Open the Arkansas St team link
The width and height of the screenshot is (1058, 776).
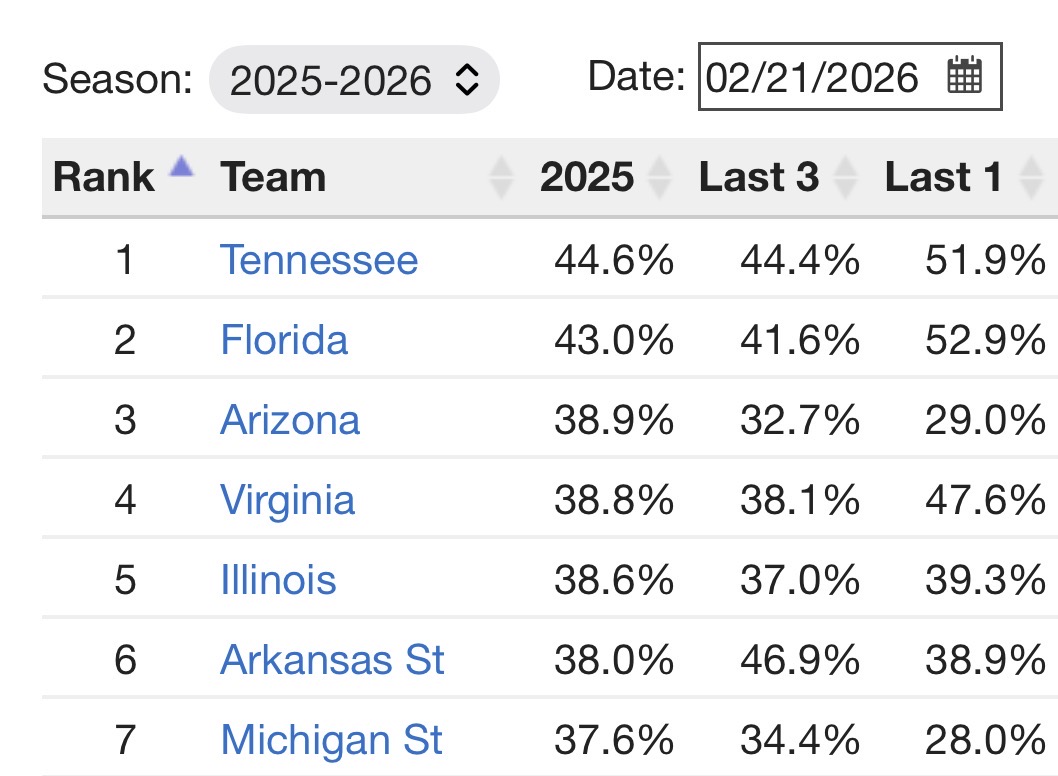click(x=332, y=660)
